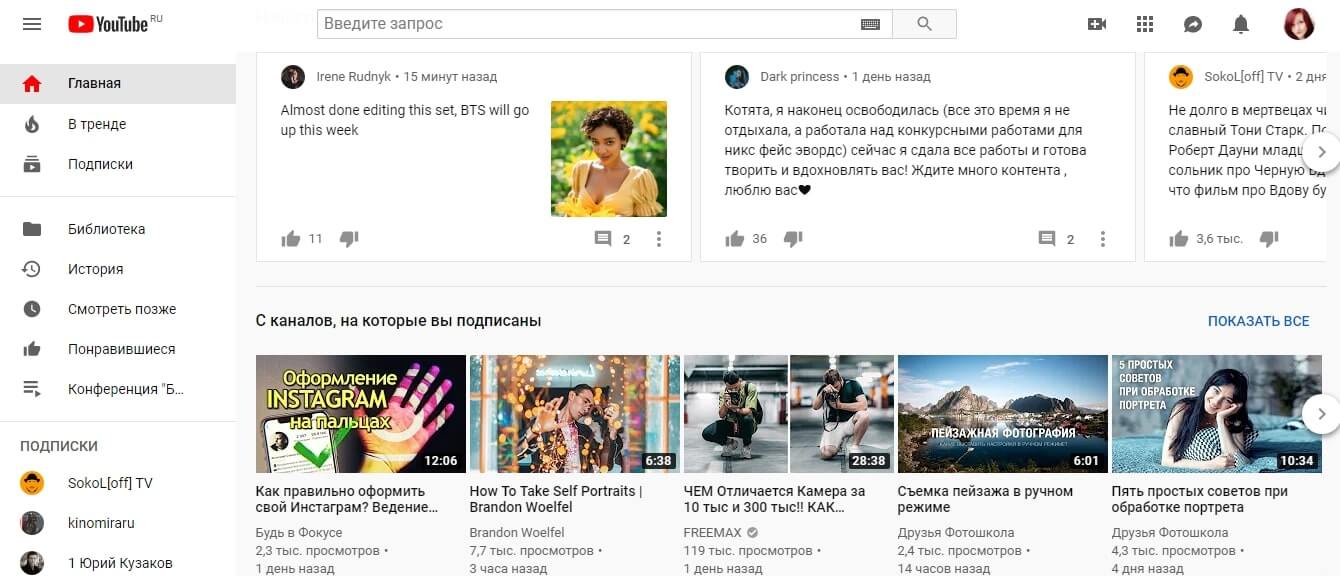Open the Instagram оформление video thumbnail

click(360, 412)
